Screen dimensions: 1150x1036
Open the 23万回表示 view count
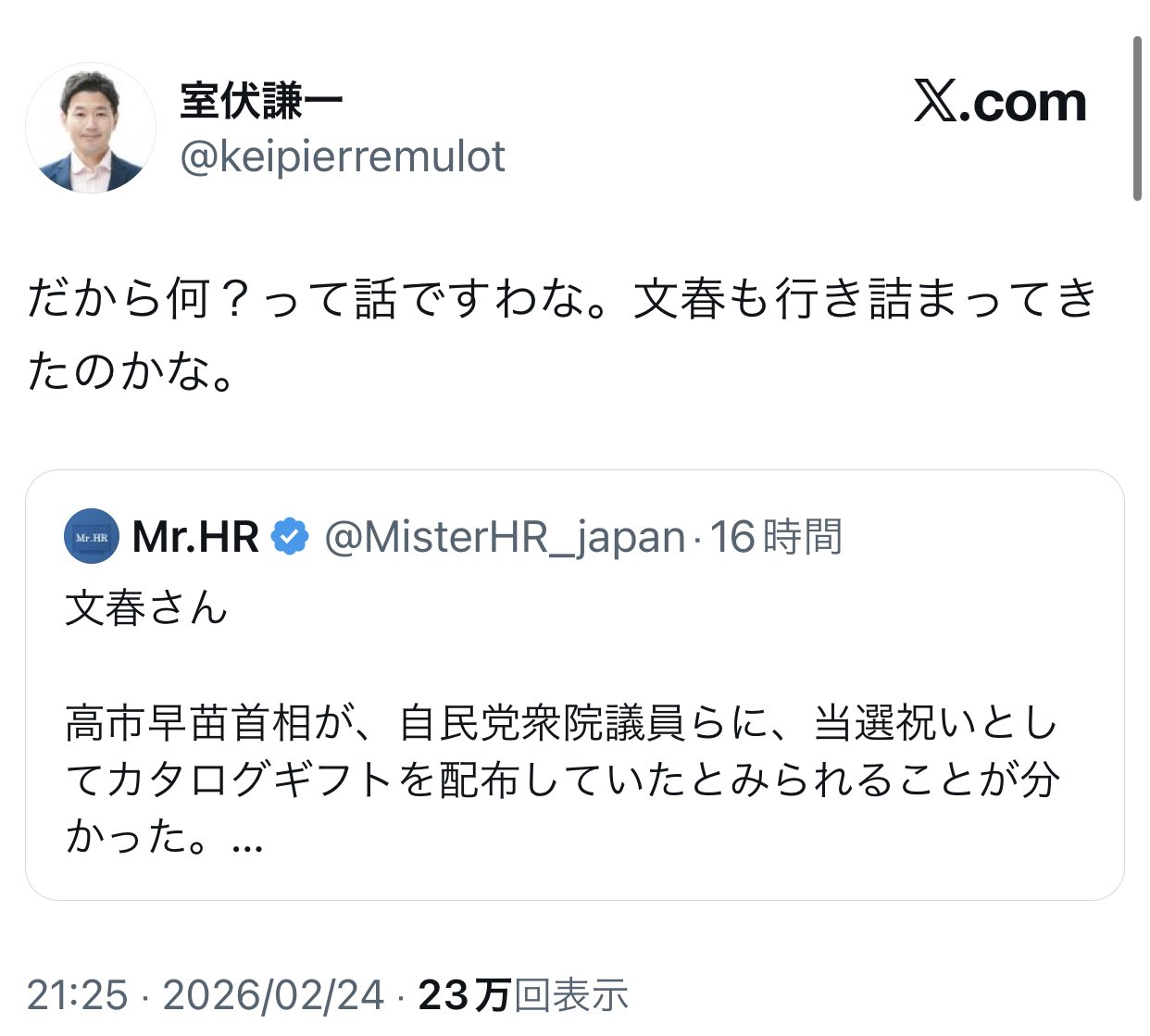(523, 995)
